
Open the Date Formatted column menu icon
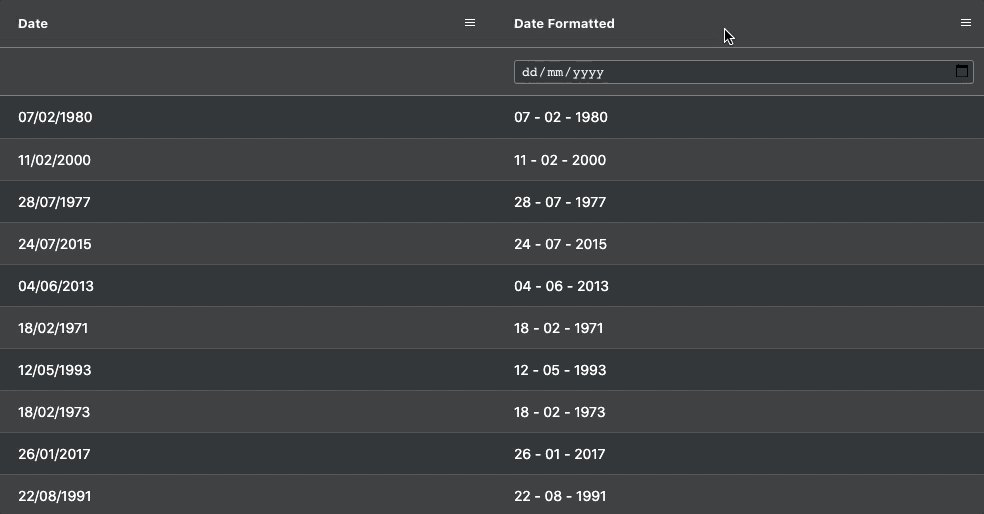tap(965, 23)
